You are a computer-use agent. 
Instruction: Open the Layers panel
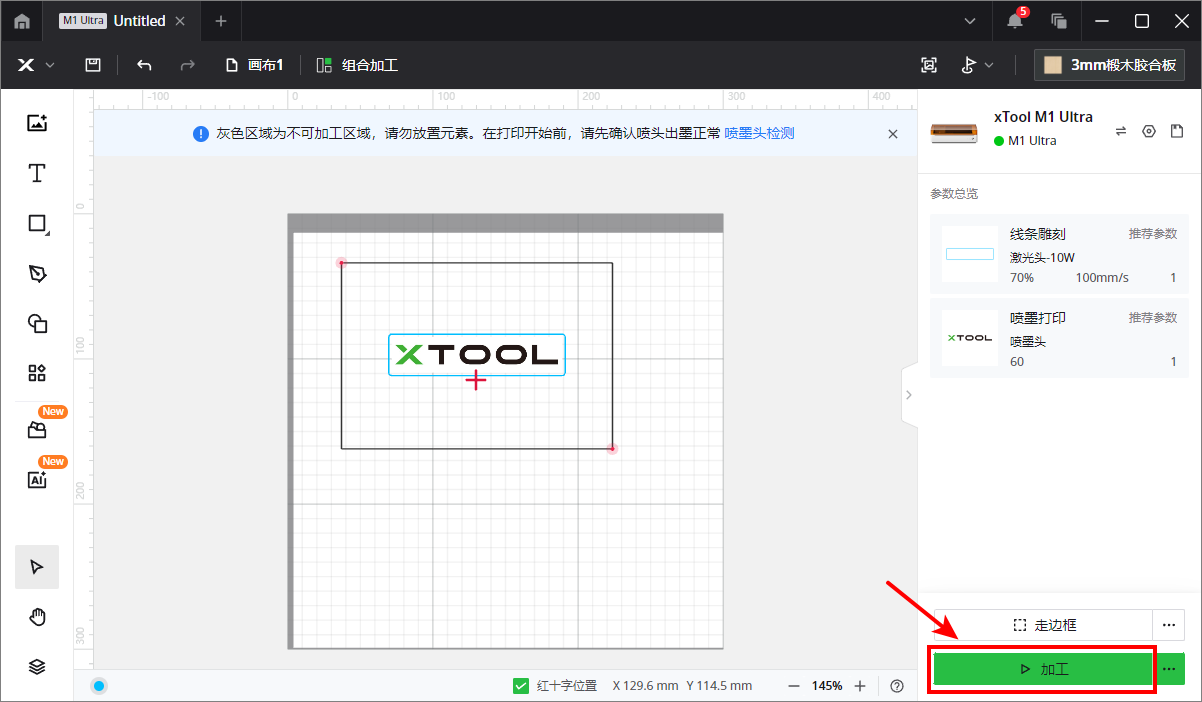point(37,667)
